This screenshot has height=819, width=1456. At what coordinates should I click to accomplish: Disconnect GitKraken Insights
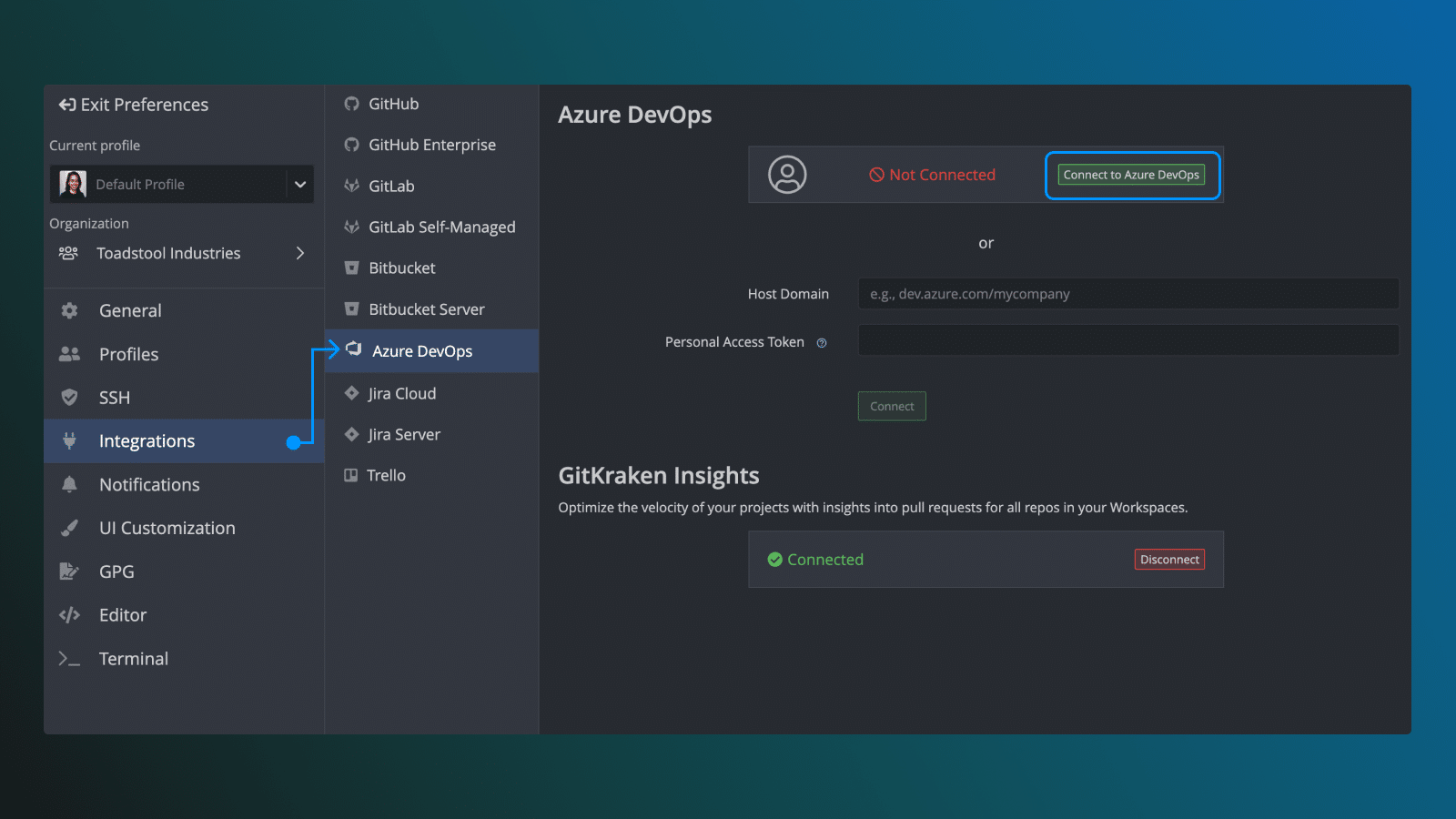pos(1169,560)
